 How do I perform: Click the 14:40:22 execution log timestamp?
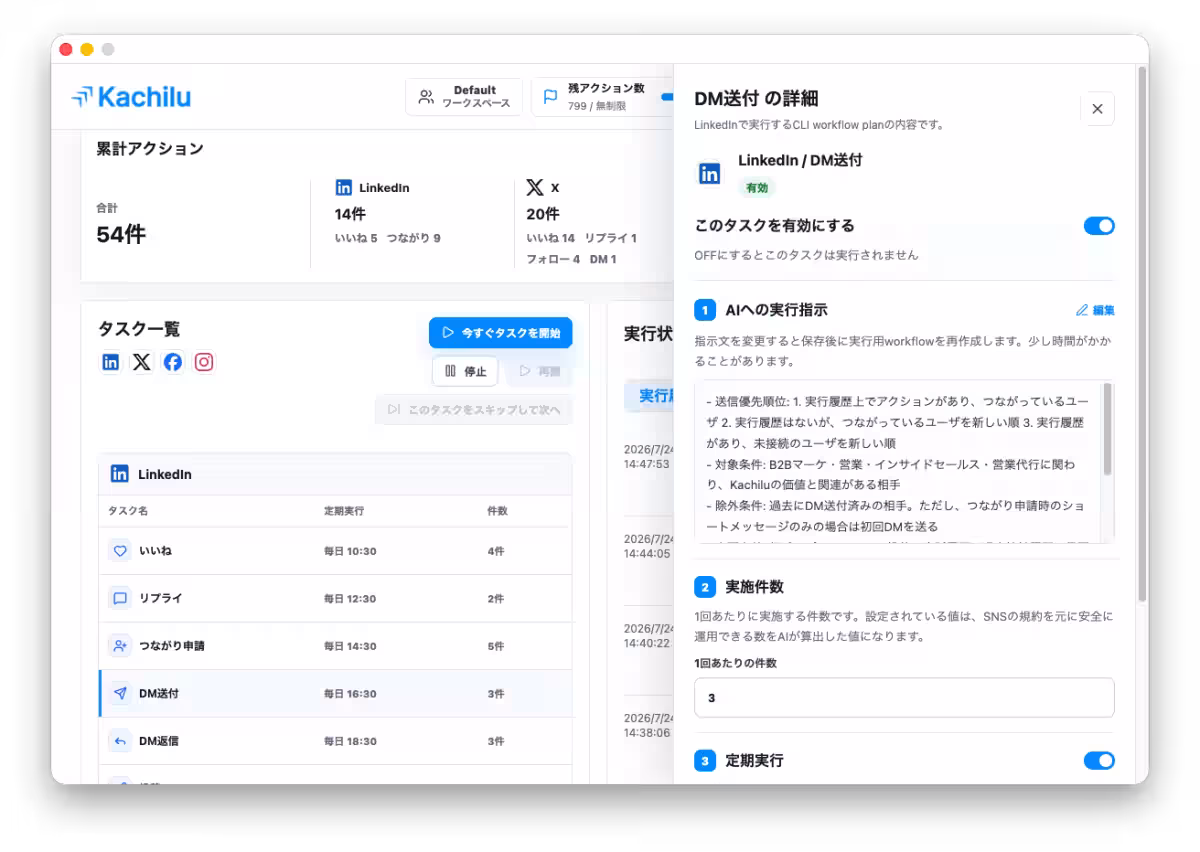tap(646, 643)
